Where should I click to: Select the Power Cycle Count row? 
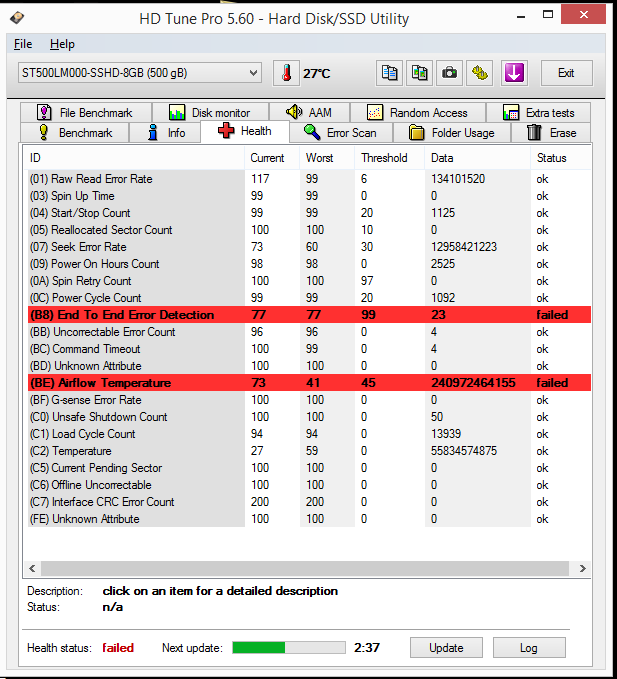(x=309, y=298)
